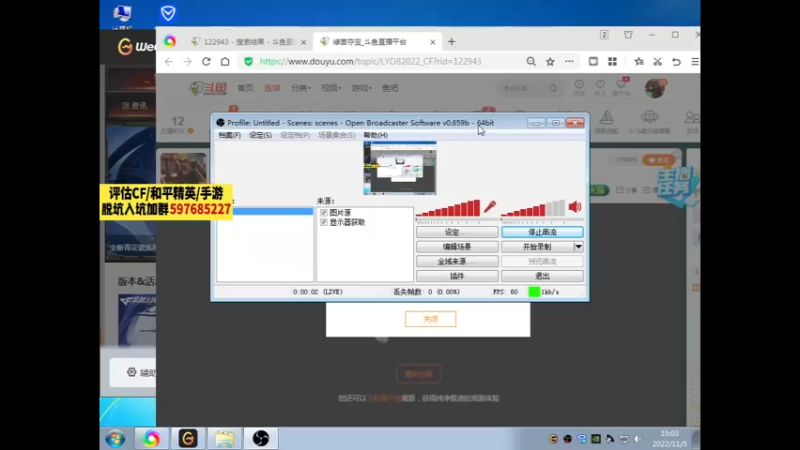Click the green security shield icon
This screenshot has width=800, height=450.
point(248,62)
